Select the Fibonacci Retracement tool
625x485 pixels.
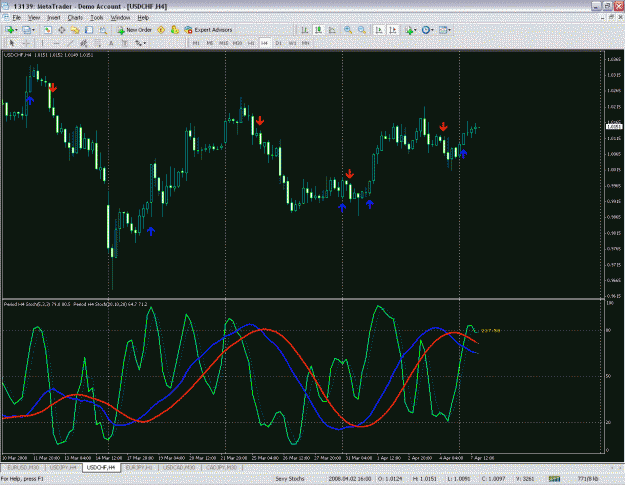tap(98, 43)
